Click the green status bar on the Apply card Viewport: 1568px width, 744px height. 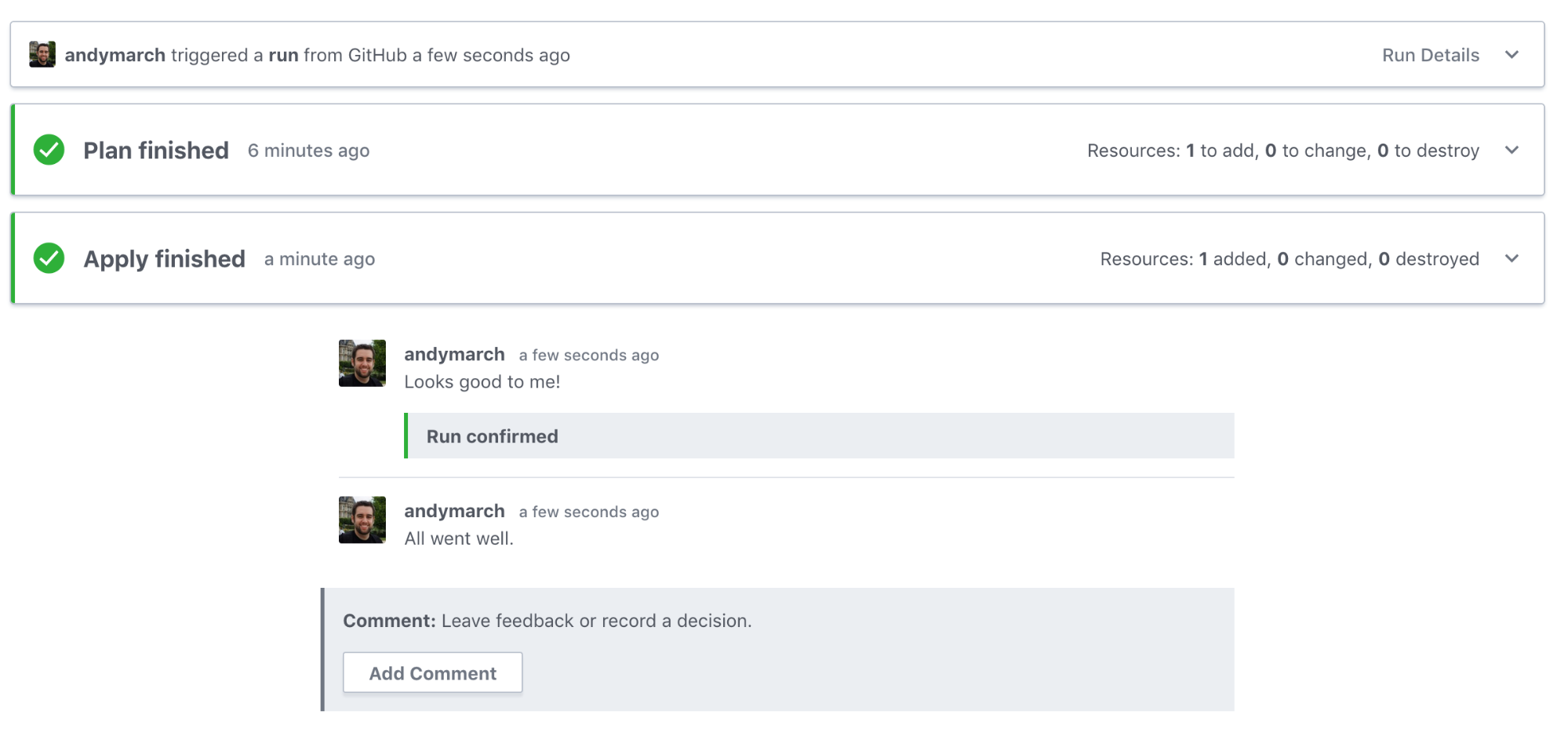click(12, 258)
